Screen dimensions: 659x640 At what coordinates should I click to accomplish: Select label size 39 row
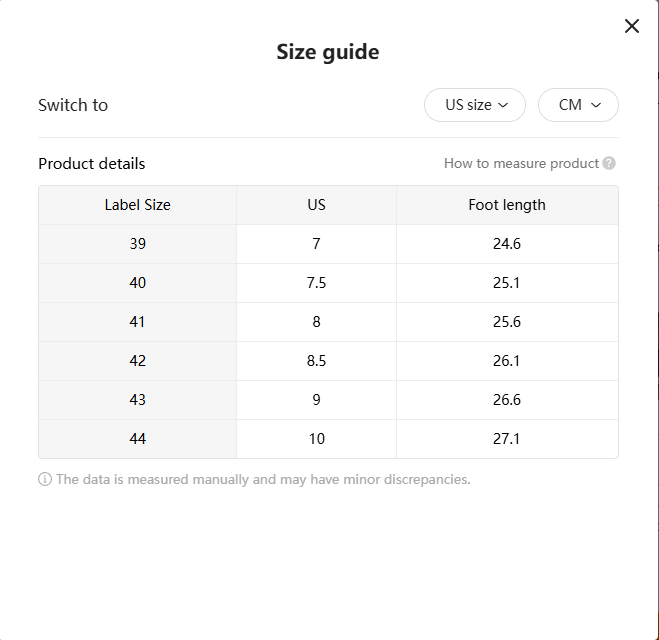pos(138,244)
